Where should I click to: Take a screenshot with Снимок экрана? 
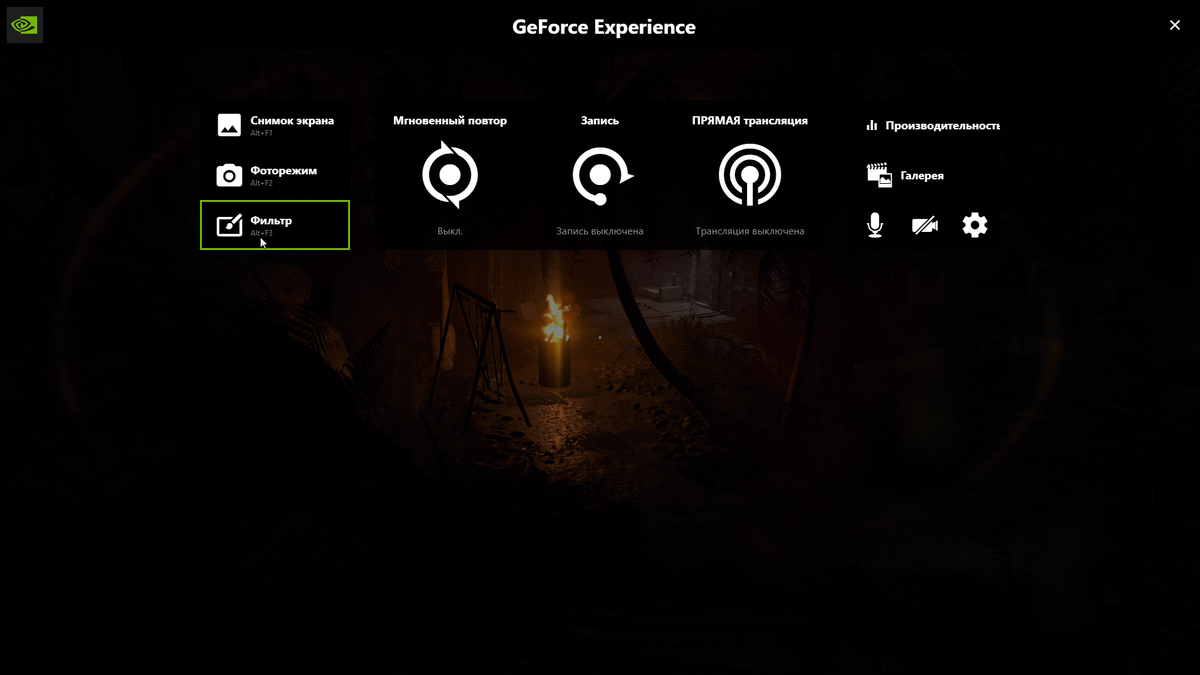coord(275,125)
